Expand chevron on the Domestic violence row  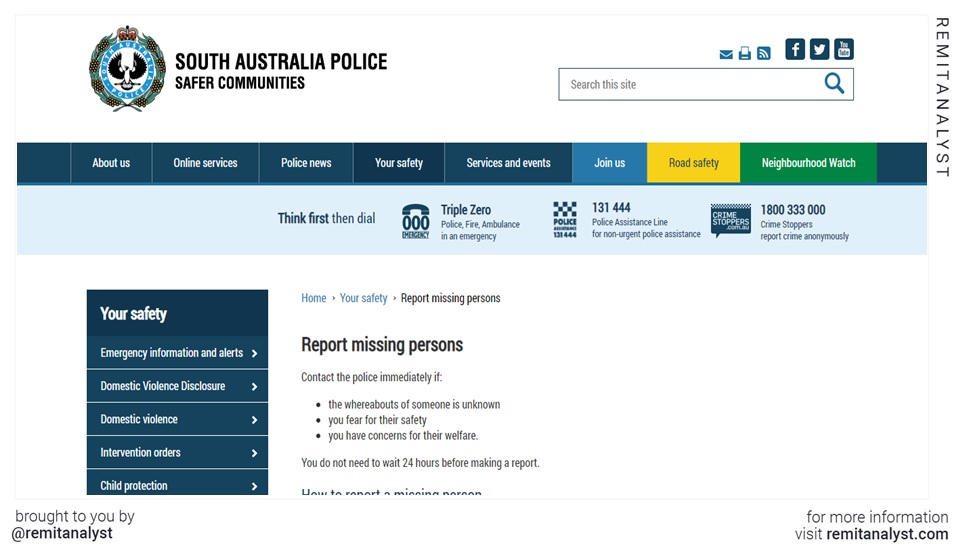pyautogui.click(x=255, y=420)
